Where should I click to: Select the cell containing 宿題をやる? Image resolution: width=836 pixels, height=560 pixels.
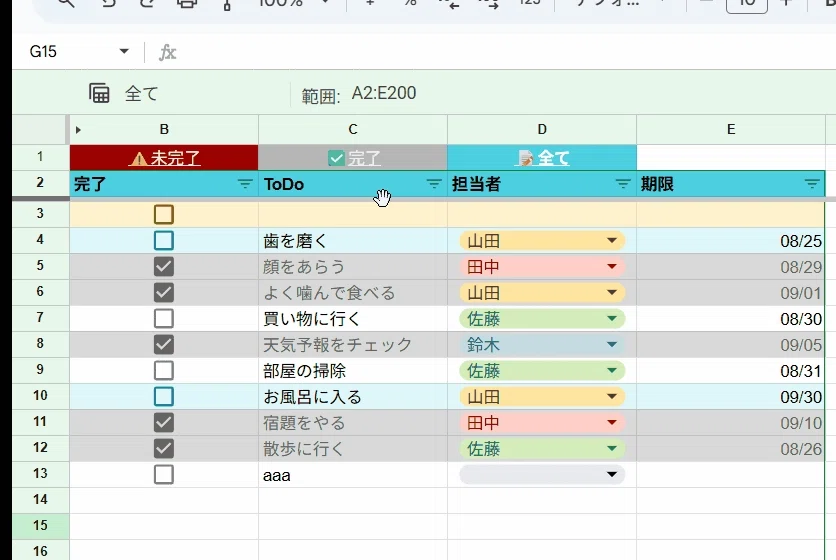(353, 422)
